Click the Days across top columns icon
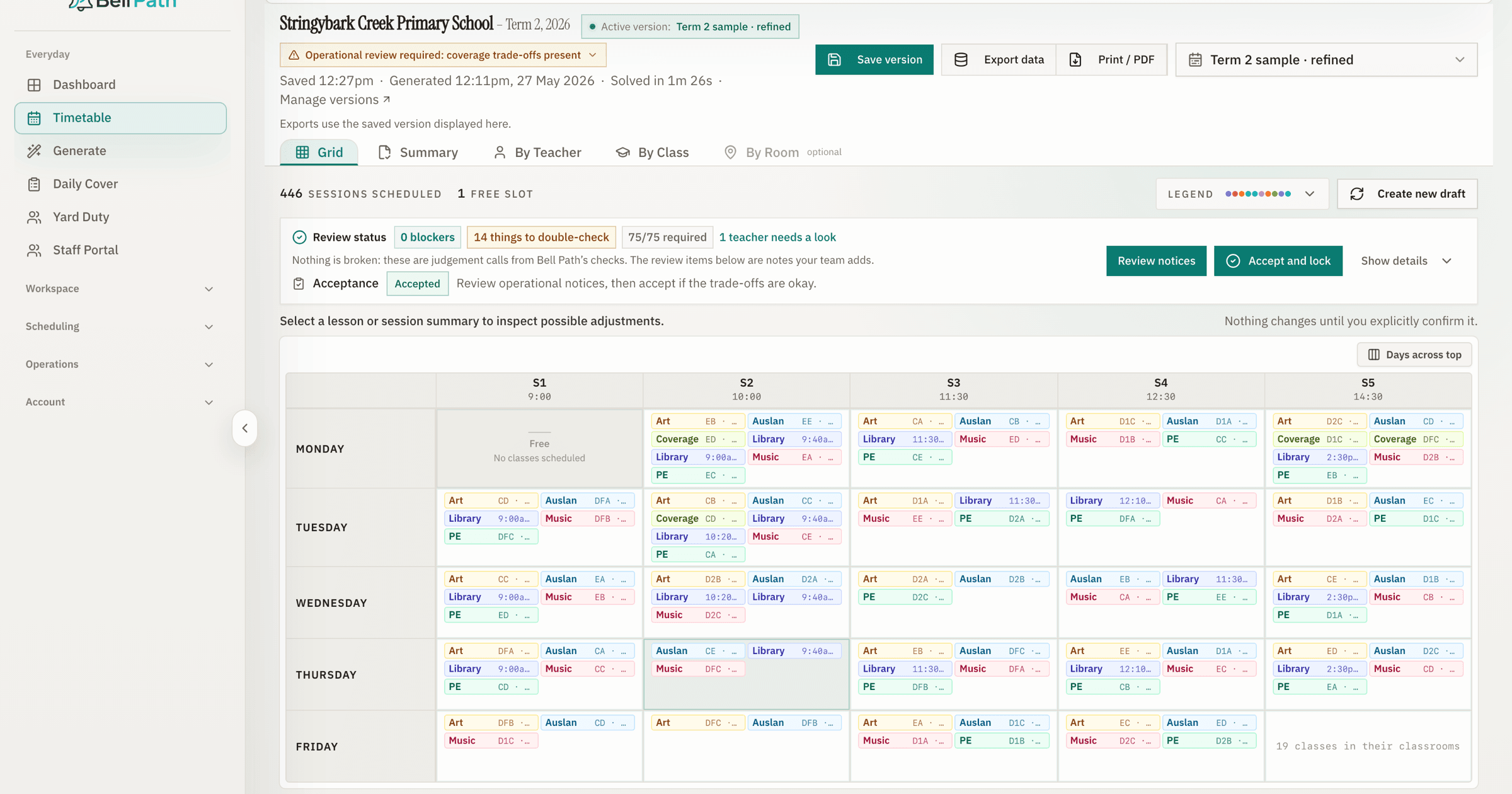The image size is (1512, 794). pos(1374,355)
